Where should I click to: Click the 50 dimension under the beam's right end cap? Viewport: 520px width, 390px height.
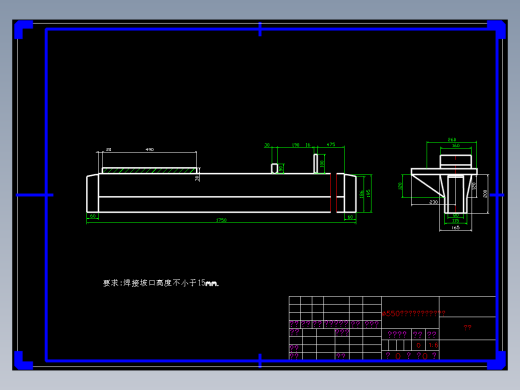coord(350,217)
